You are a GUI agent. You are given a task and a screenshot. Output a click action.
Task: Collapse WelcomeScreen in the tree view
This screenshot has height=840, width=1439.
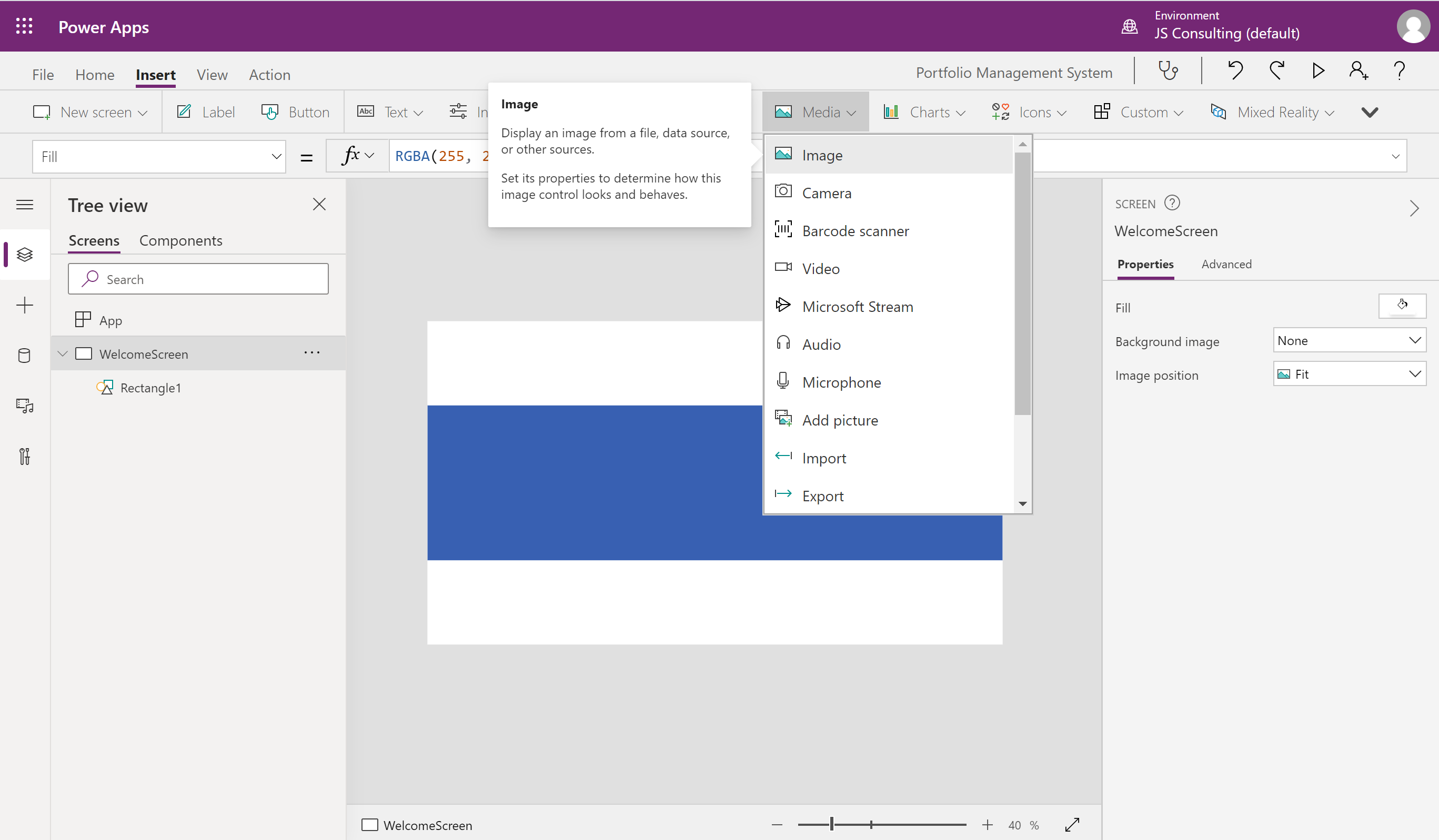(63, 353)
